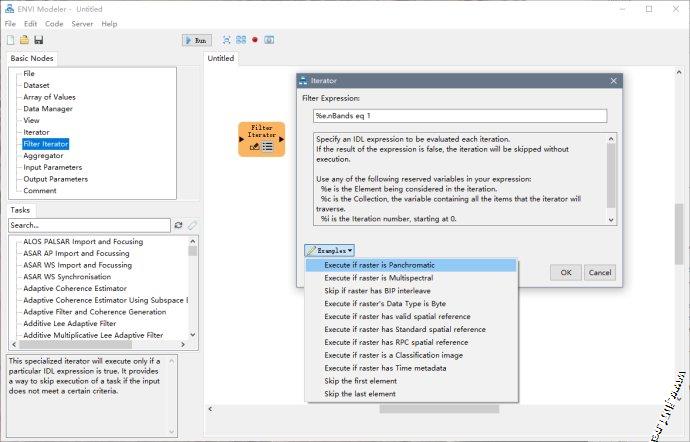This screenshot has height=442, width=690.
Task: Click the help text scrollbar down arrow in dialog
Action: point(611,220)
